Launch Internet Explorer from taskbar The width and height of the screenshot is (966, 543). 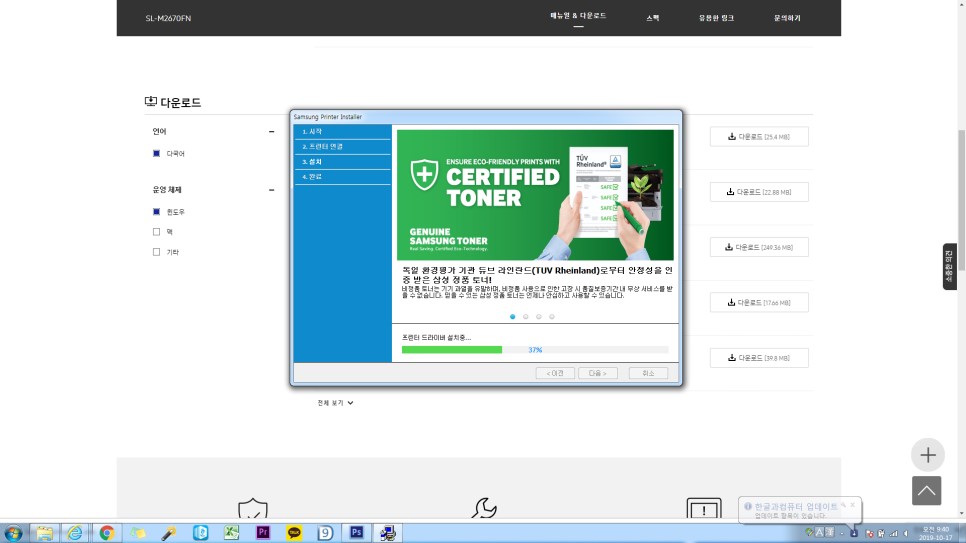[x=75, y=533]
